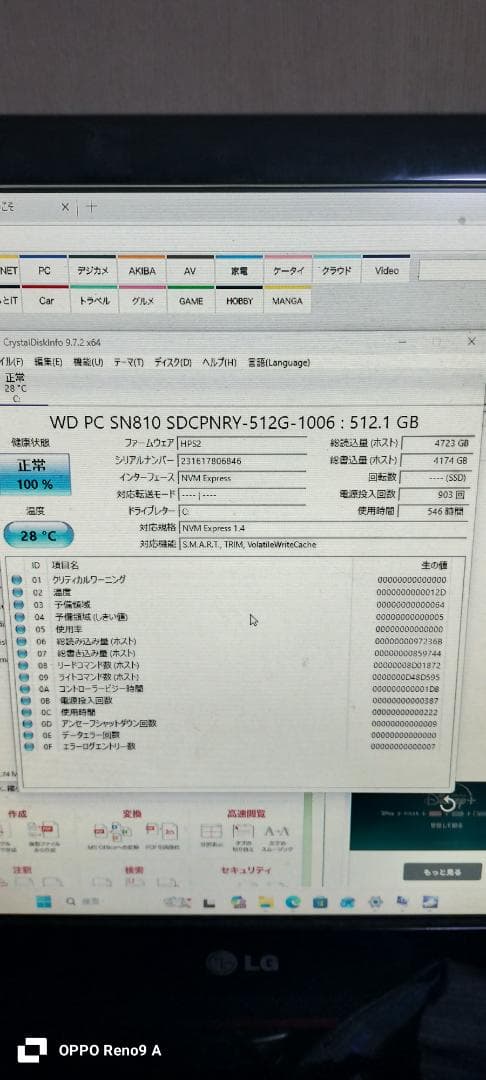This screenshot has width=486, height=1080.
Task: Open the クラウド category tab
Action: (337, 271)
